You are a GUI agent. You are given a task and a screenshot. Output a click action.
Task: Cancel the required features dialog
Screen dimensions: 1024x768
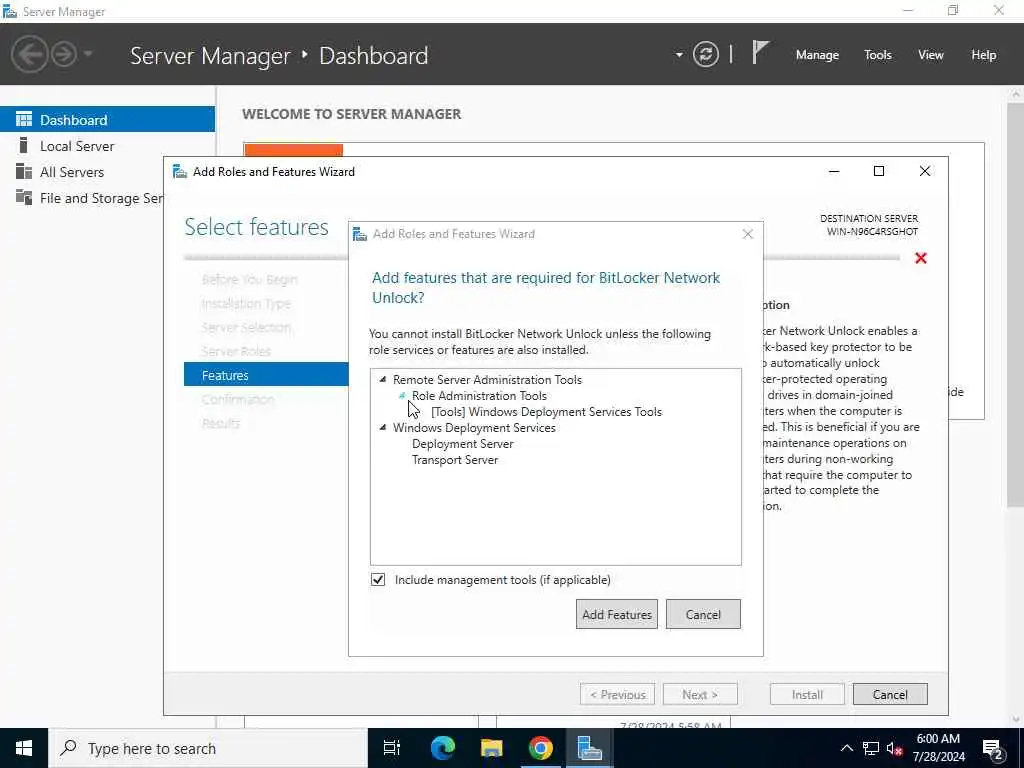(x=703, y=615)
